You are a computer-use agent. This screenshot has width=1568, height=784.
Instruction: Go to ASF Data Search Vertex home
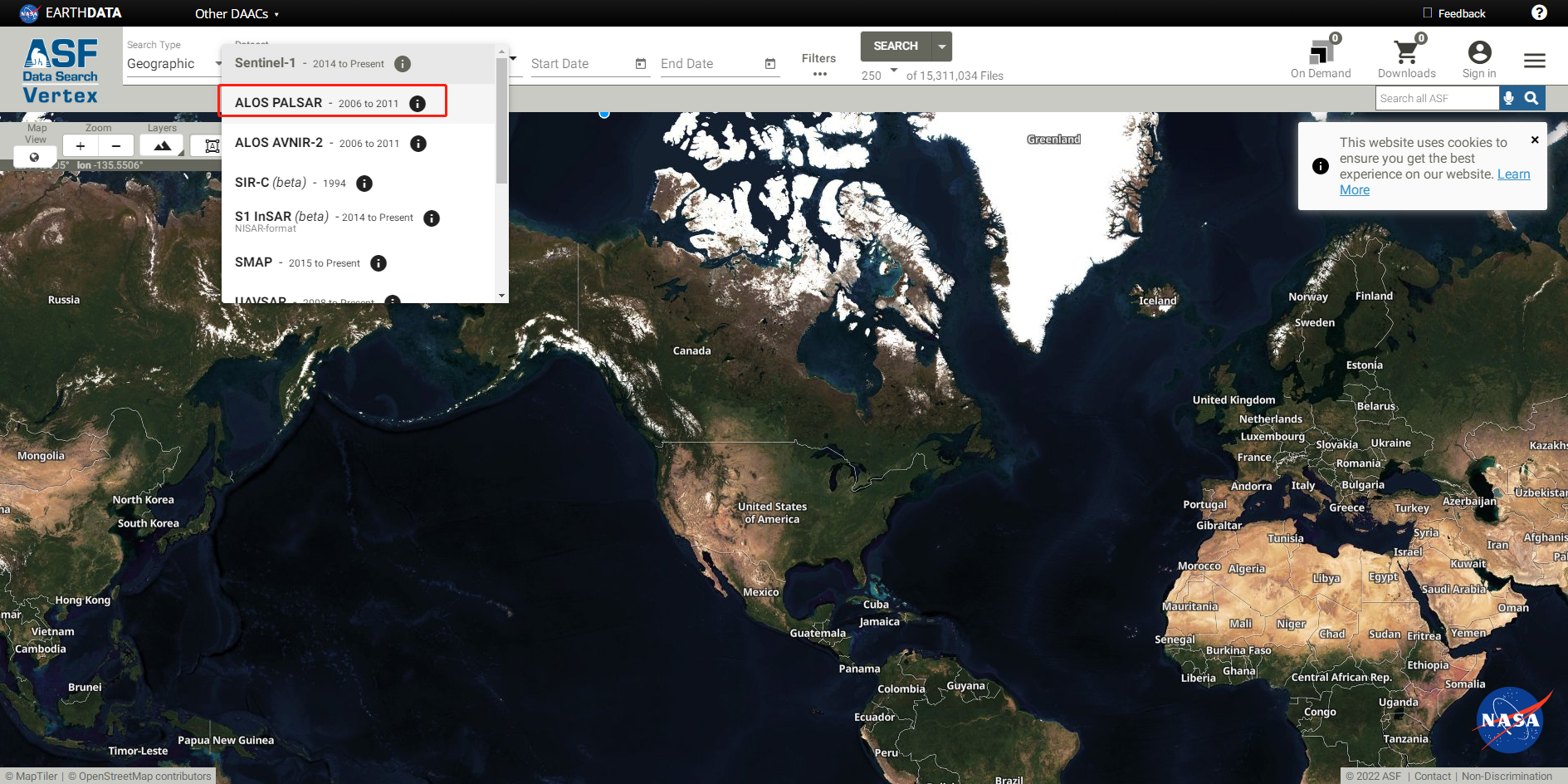pyautogui.click(x=60, y=71)
